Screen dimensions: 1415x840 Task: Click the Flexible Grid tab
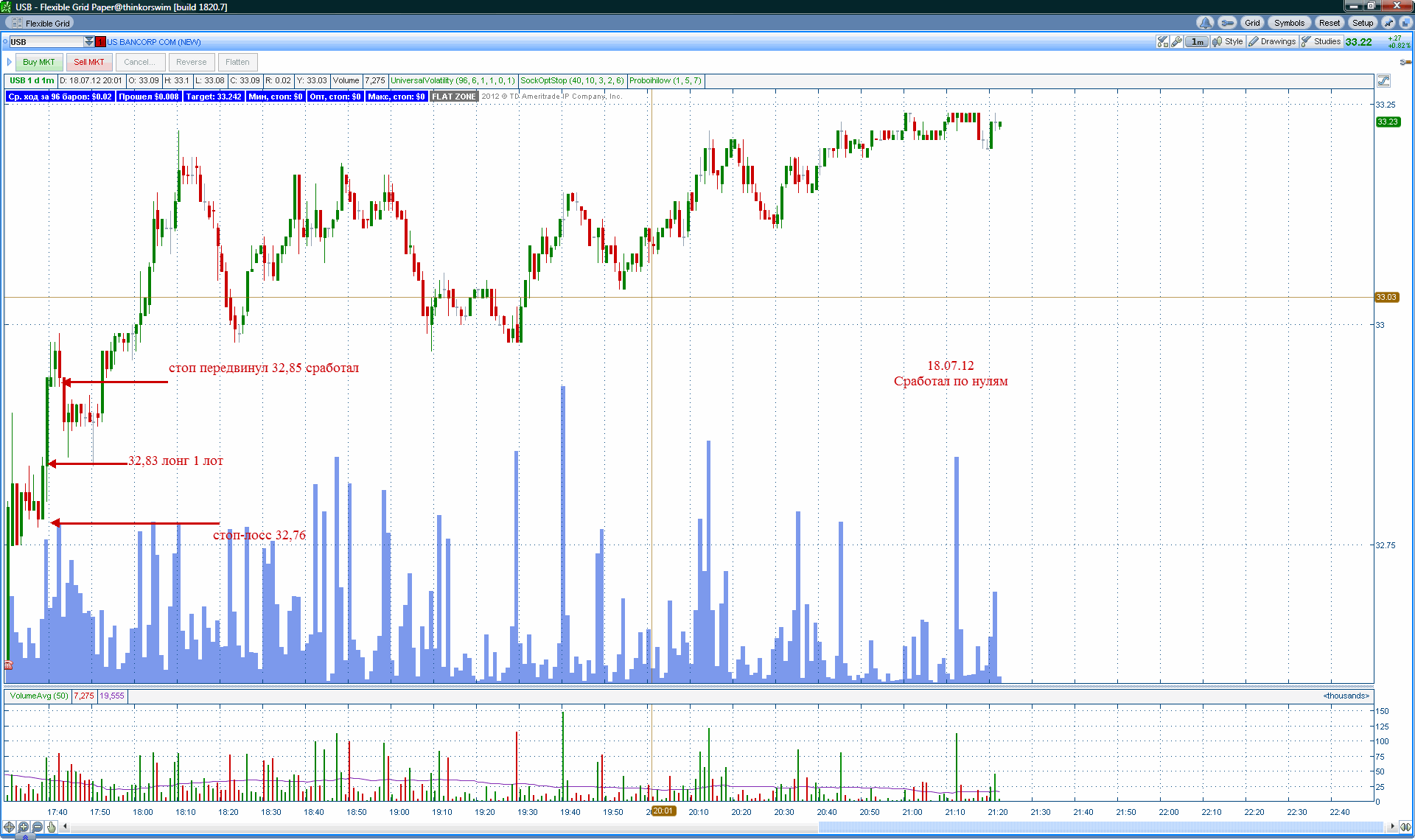(x=41, y=23)
